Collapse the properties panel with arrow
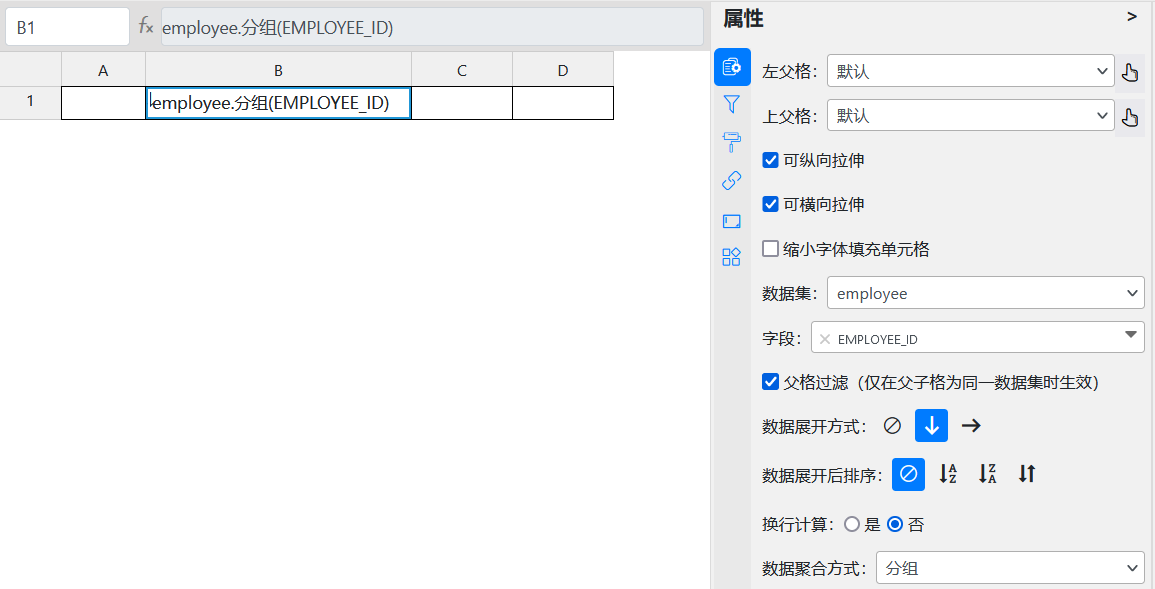 click(x=1132, y=17)
